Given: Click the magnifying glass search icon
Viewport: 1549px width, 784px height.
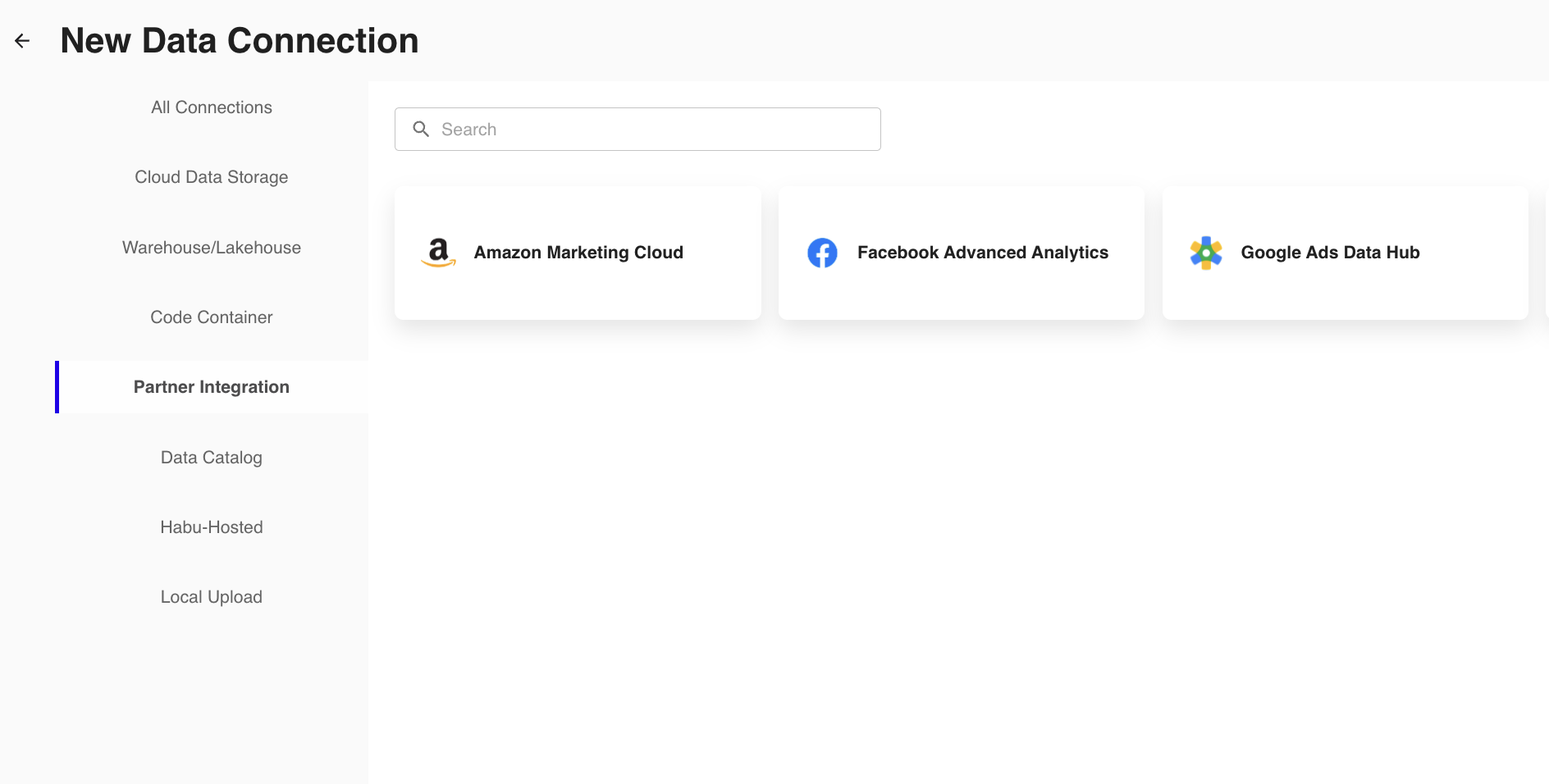Looking at the screenshot, I should tap(421, 129).
